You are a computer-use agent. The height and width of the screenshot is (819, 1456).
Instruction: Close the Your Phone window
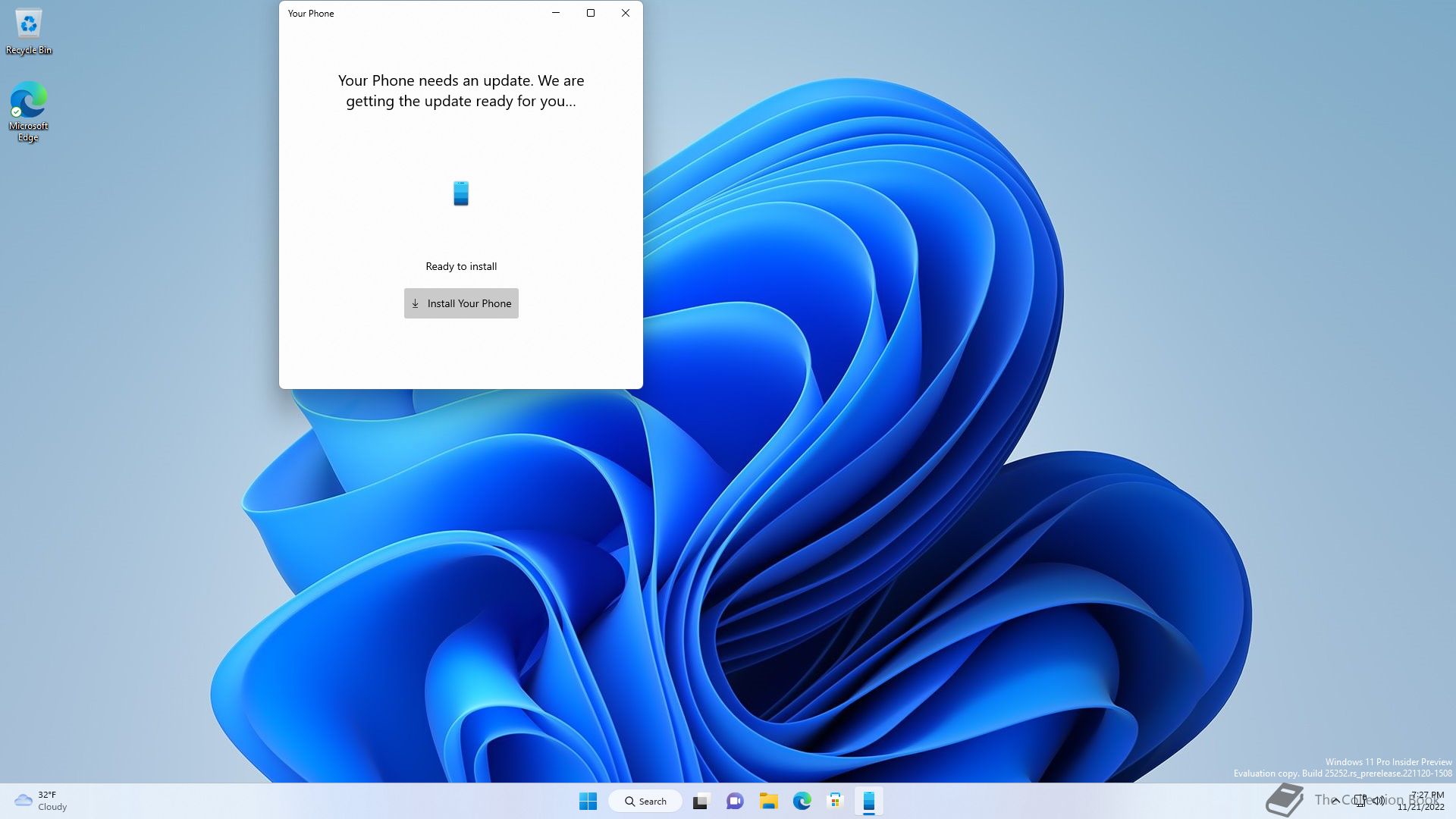coord(626,13)
